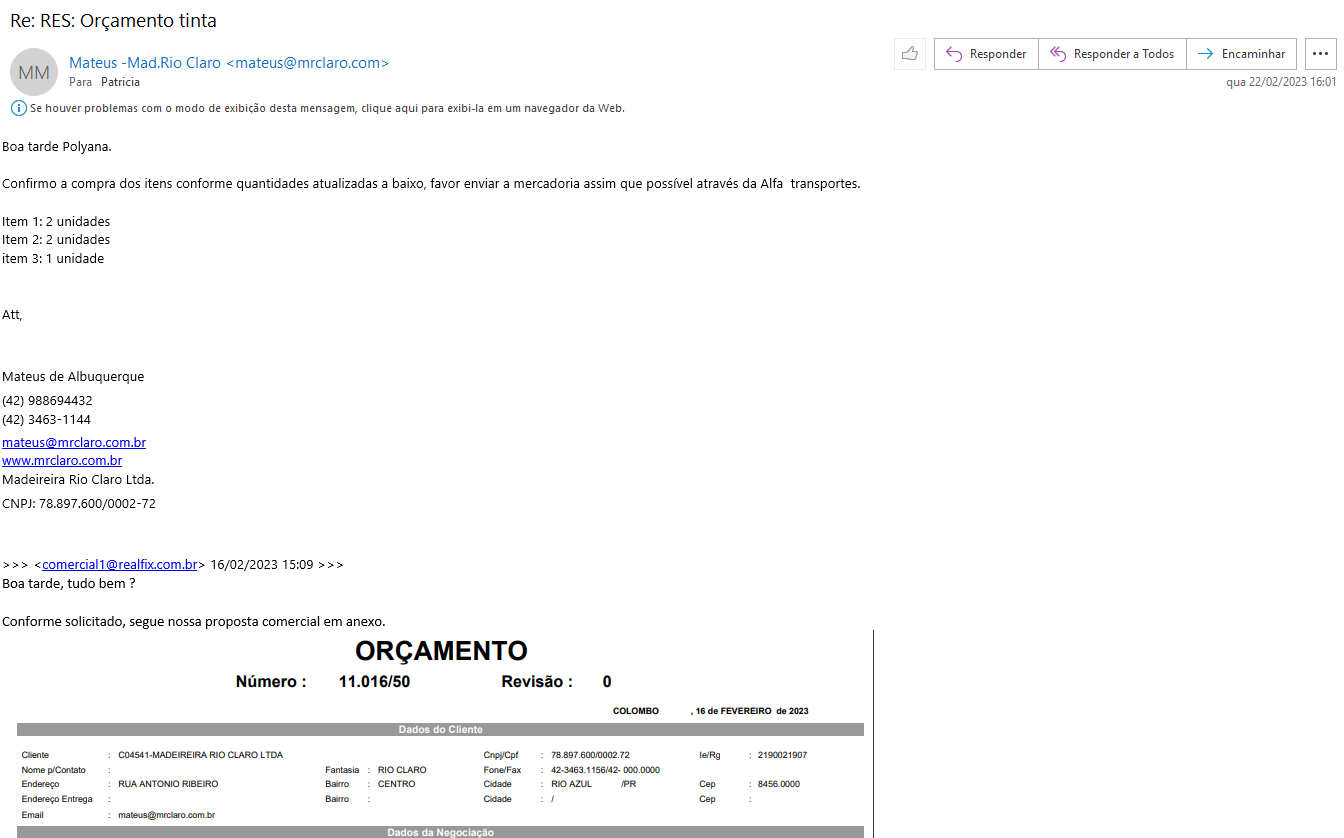Click the CNPJ 78.897.600/0002-72 signature line
Screen dimensions: 1344x838
pyautogui.click(x=79, y=504)
